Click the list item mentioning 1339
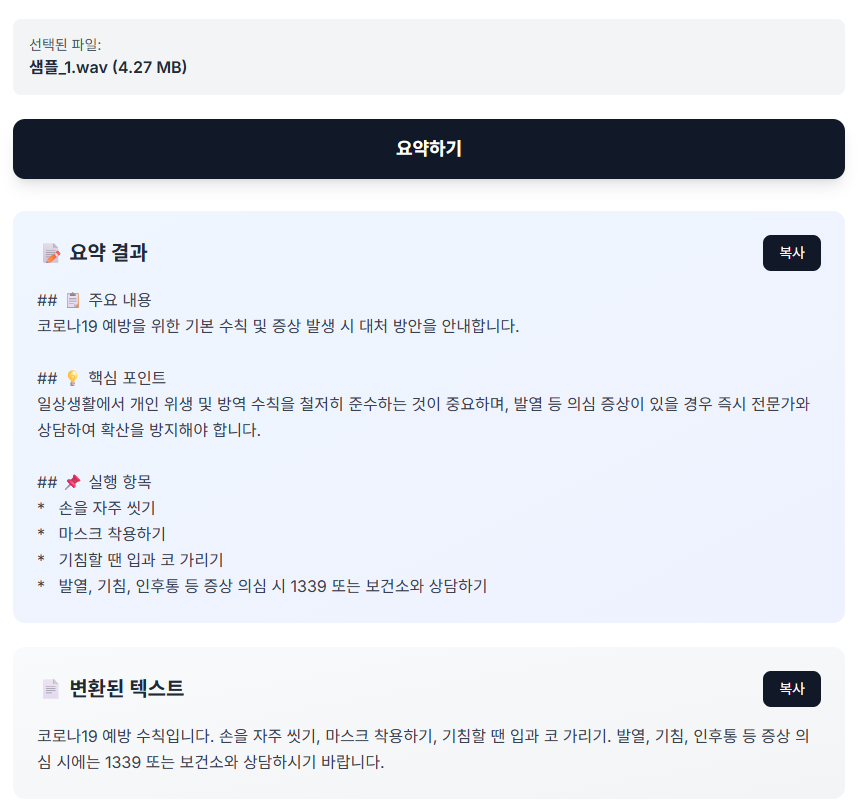The width and height of the screenshot is (858, 808). pos(272,586)
